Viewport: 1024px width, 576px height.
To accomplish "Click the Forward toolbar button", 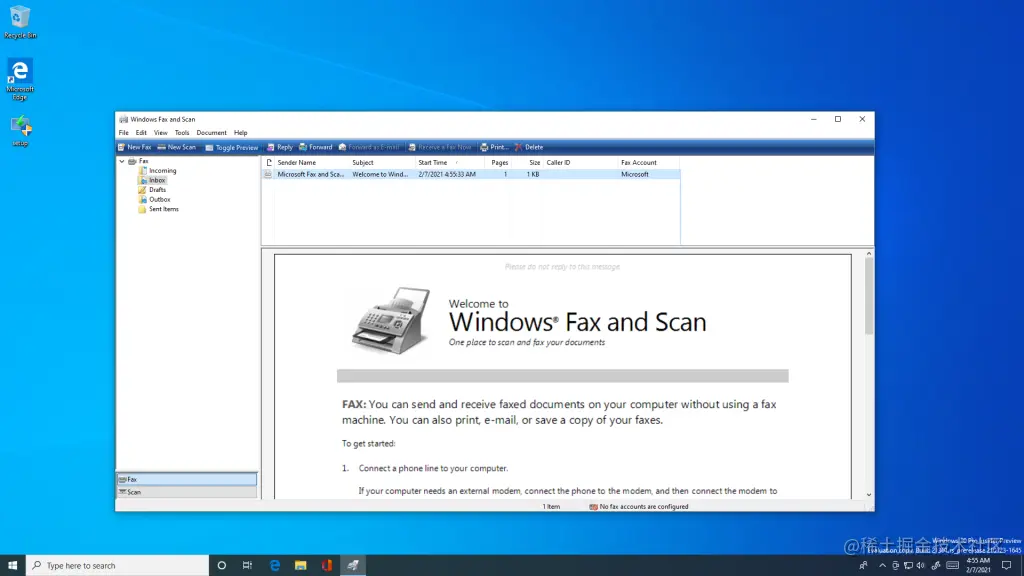I will (315, 148).
